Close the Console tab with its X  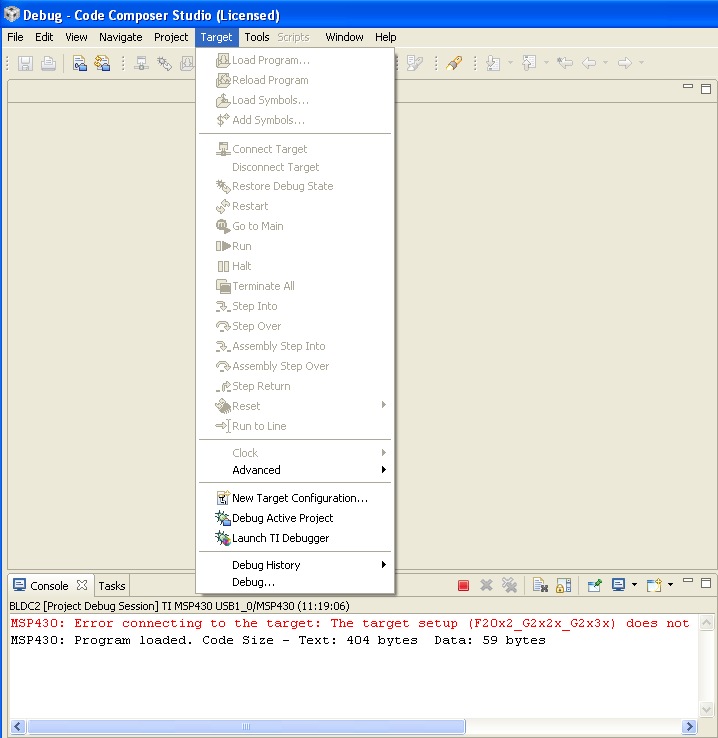coord(82,585)
